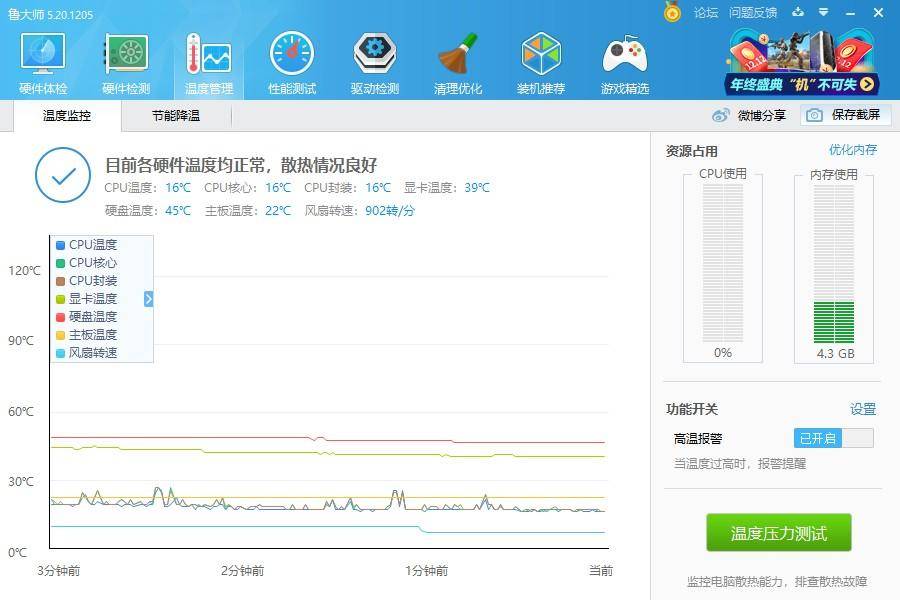The width and height of the screenshot is (900, 600).
Task: Open the 硬件体检 hardware checkup panel
Action: [x=42, y=62]
